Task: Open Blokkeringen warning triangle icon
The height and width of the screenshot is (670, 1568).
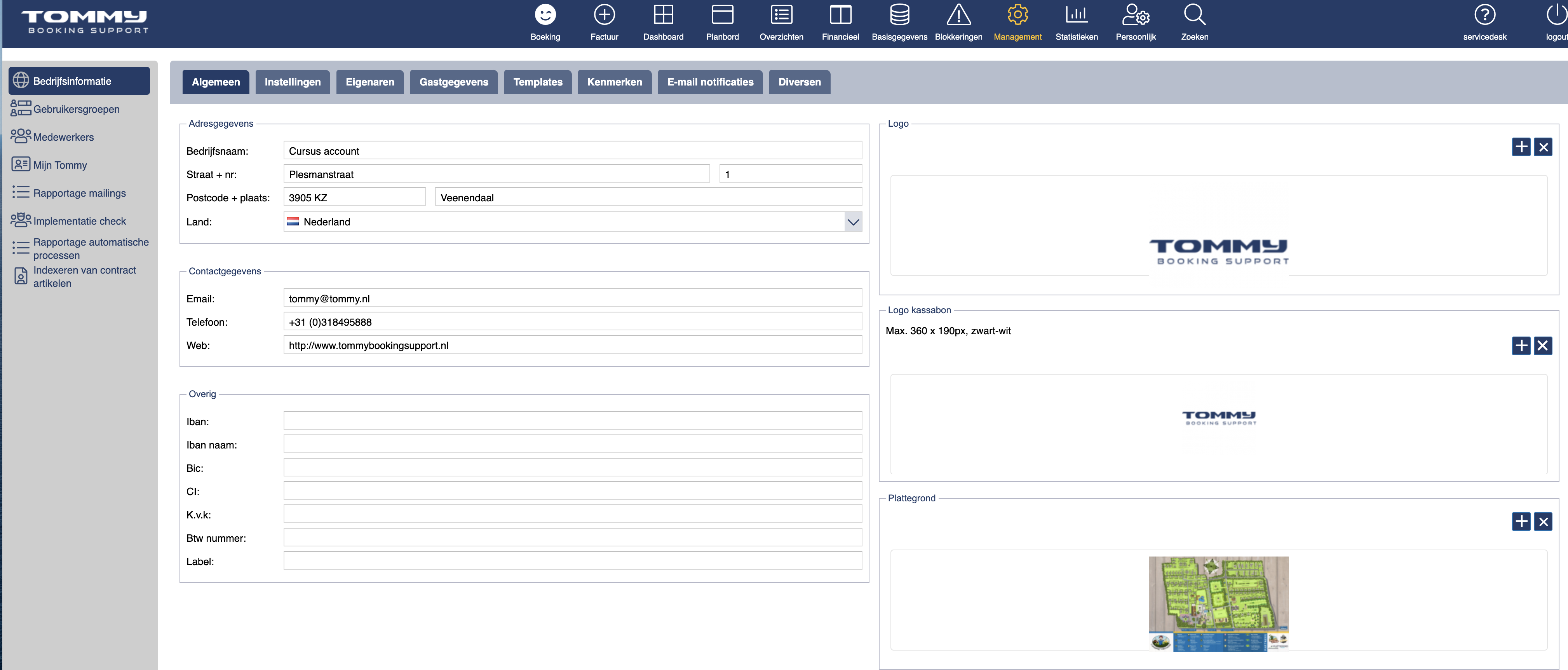Action: 958,15
